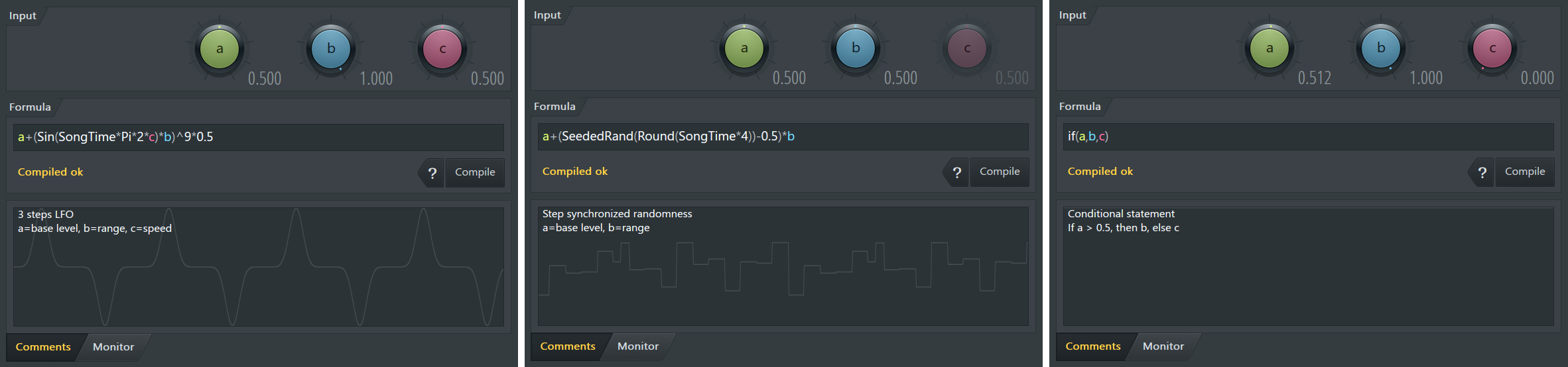The width and height of the screenshot is (1568, 367).
Task: Click the pink 'c' knob in conditional statement panel
Action: coord(1492,48)
